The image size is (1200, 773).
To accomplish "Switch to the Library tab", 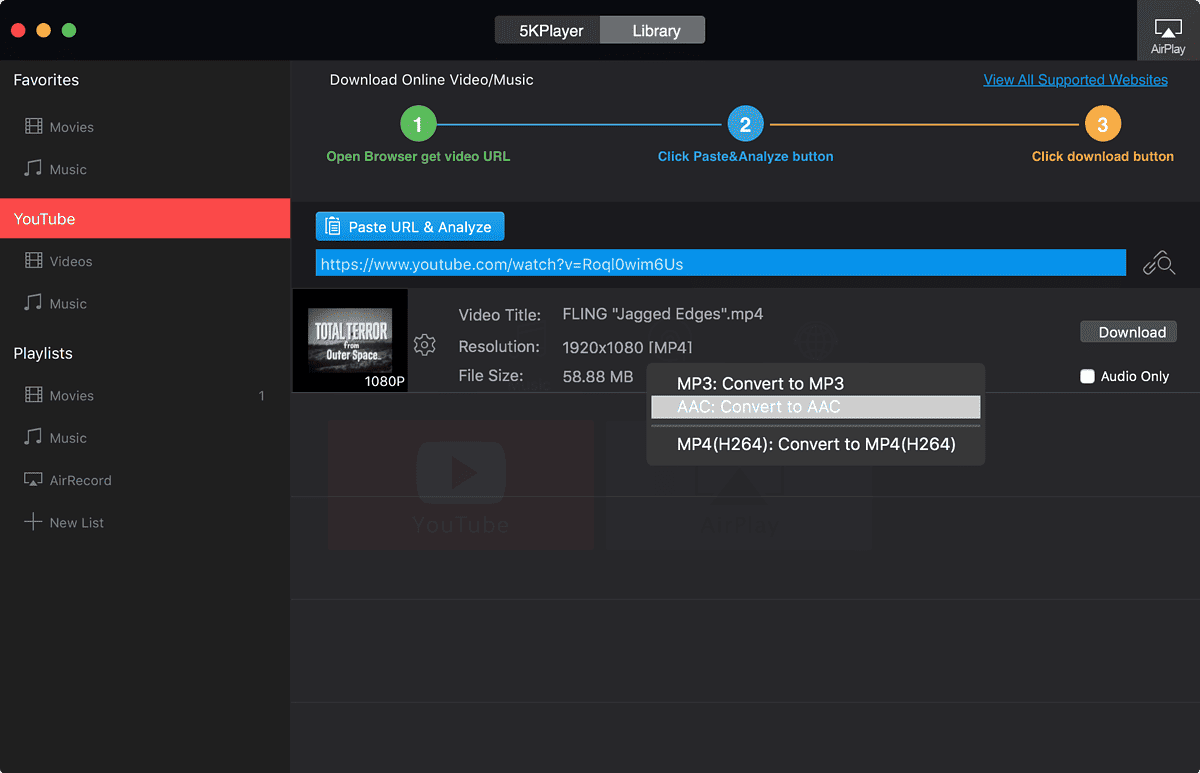I will pyautogui.click(x=653, y=30).
